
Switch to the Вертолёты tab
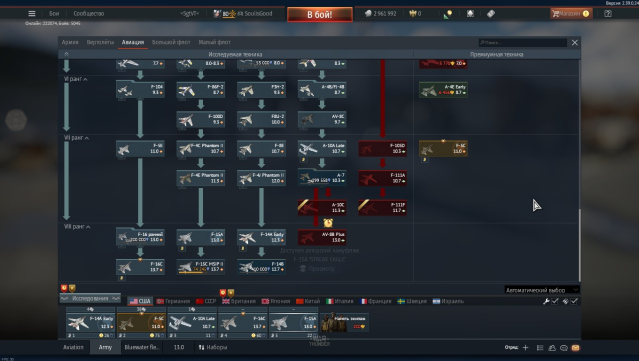point(100,42)
